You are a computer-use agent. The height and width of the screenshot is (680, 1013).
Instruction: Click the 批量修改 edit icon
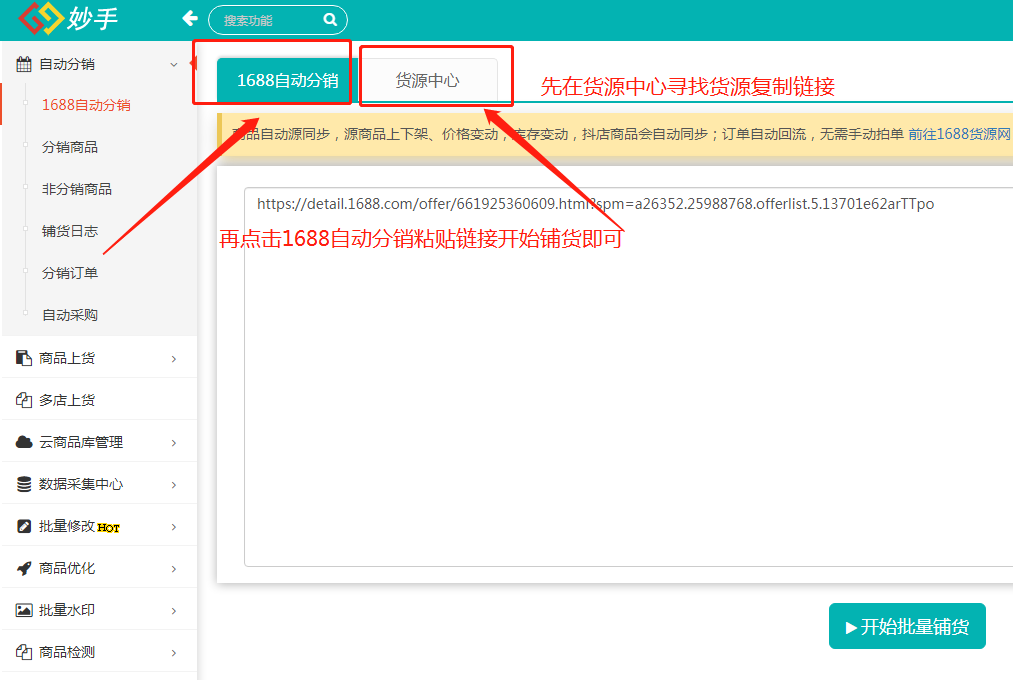(x=24, y=526)
